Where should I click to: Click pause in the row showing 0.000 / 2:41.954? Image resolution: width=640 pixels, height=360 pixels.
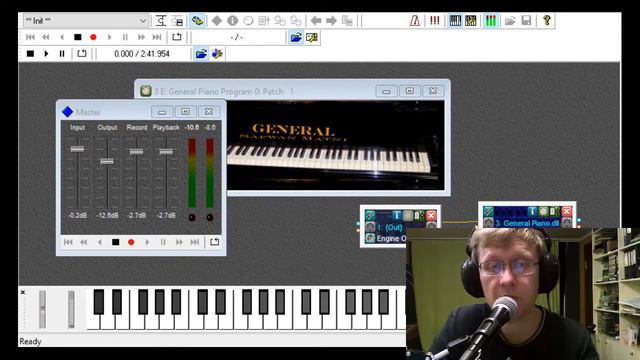coord(62,53)
